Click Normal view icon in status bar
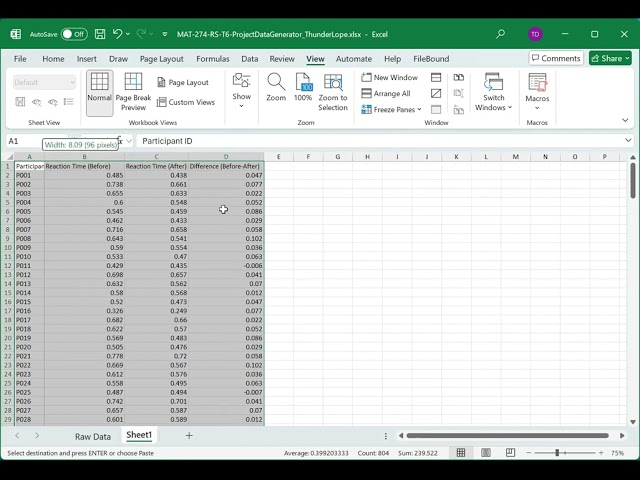This screenshot has width=640, height=480. 461,453
